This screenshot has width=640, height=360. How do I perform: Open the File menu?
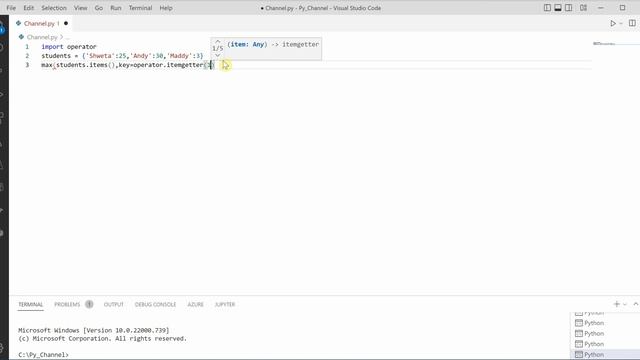click(11, 8)
